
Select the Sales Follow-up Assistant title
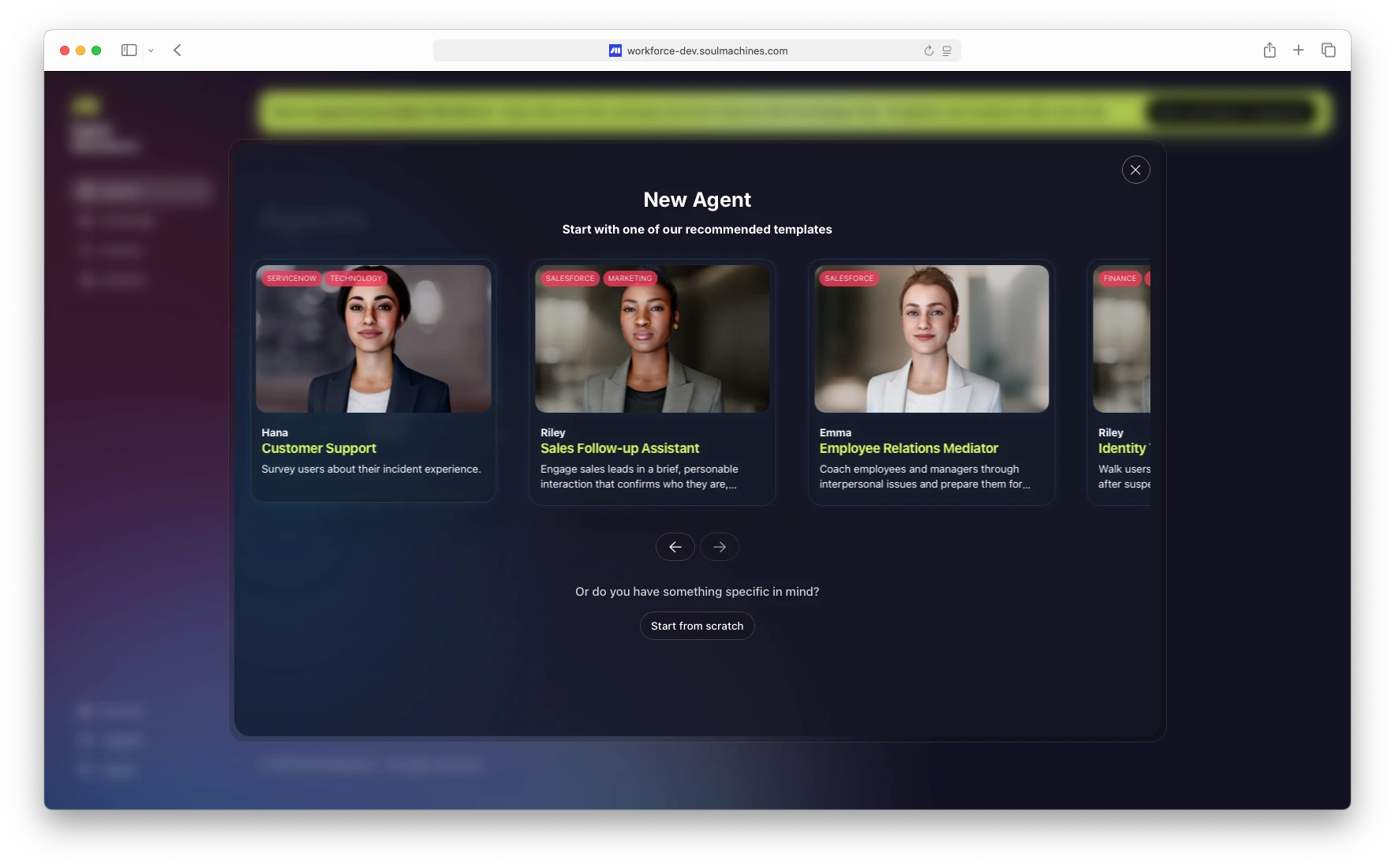point(620,448)
